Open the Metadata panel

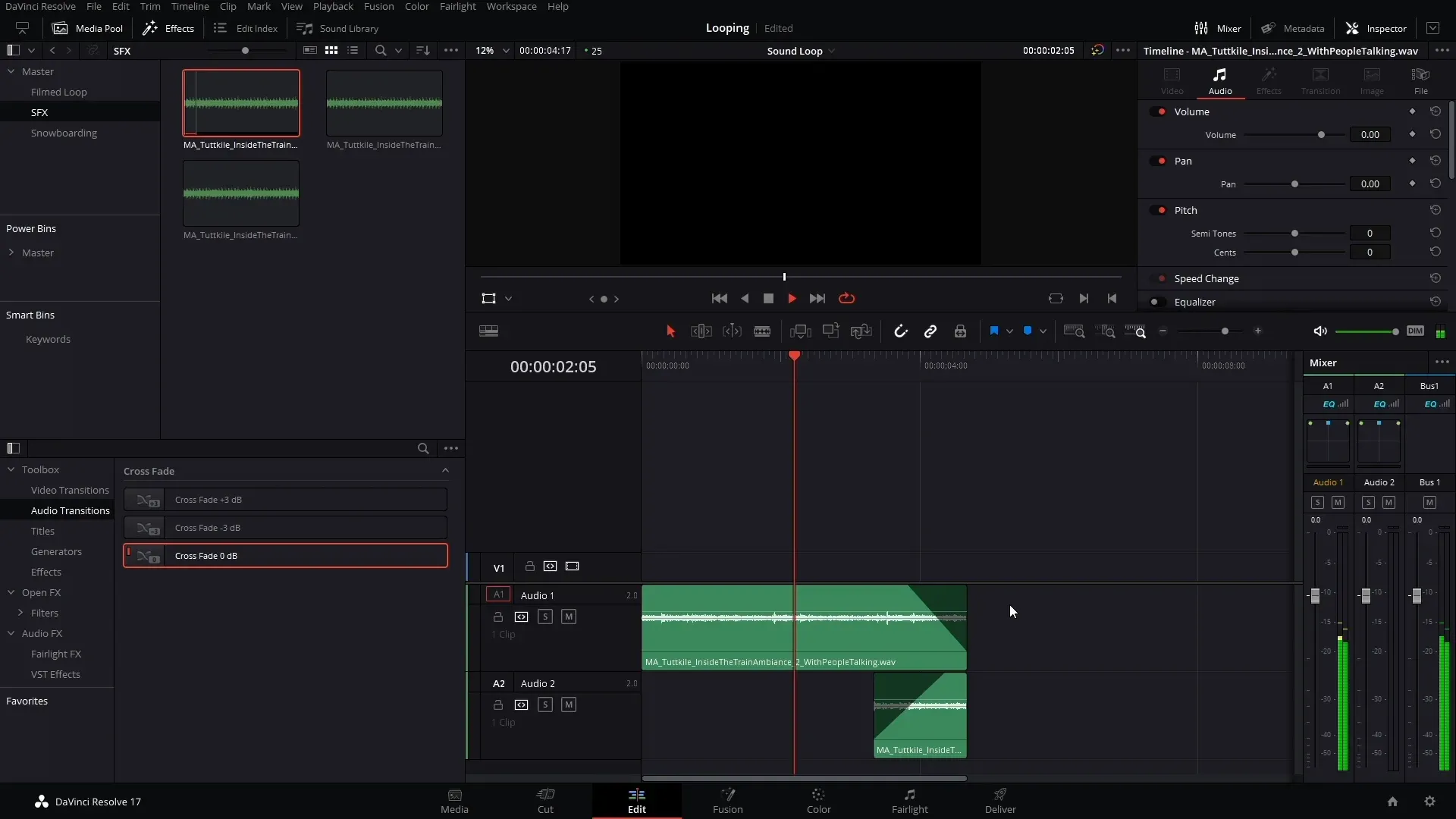point(1293,28)
